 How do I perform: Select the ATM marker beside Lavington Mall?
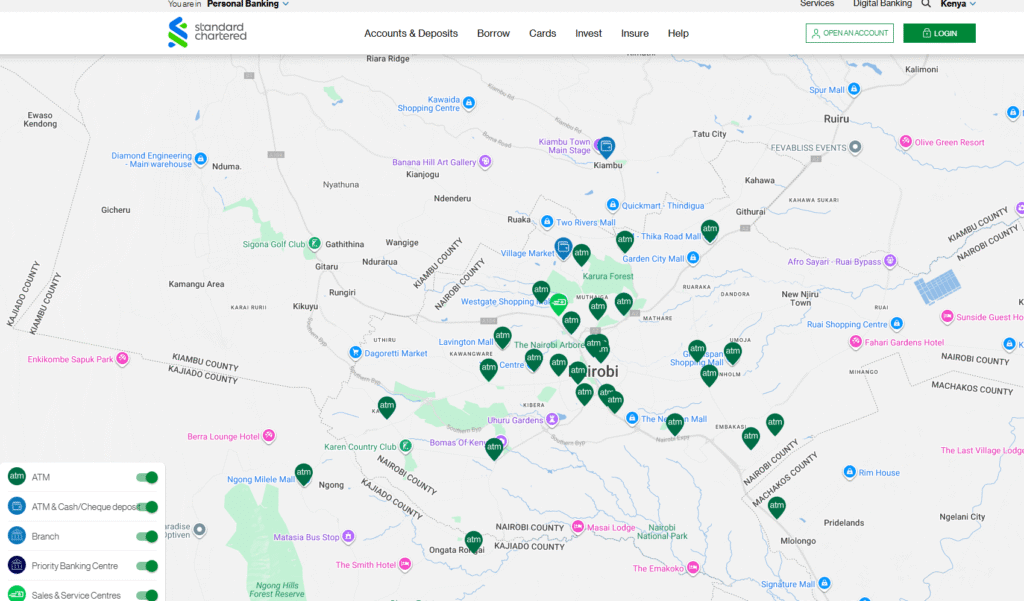[x=502, y=338]
